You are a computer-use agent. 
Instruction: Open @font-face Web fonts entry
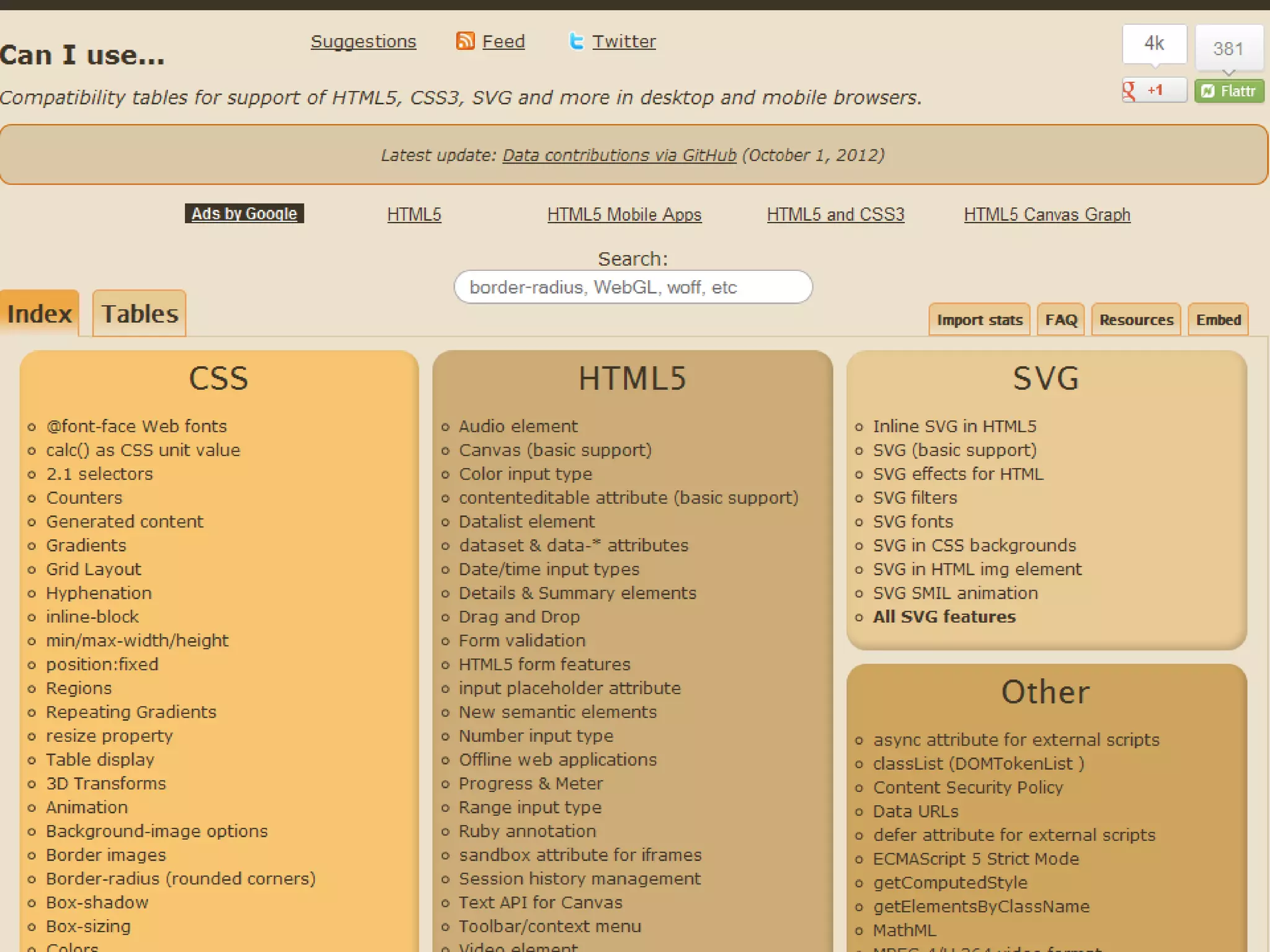point(136,426)
